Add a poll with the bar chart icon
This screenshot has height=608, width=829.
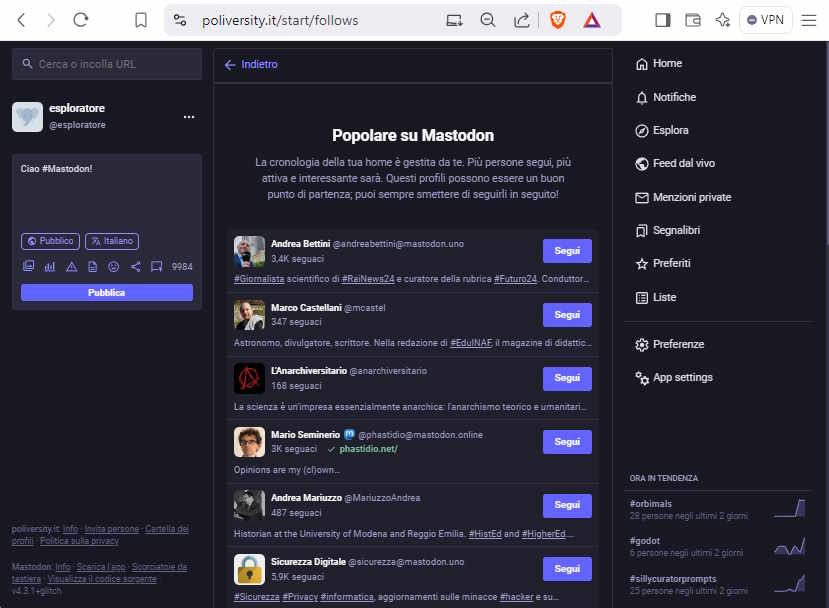point(50,266)
